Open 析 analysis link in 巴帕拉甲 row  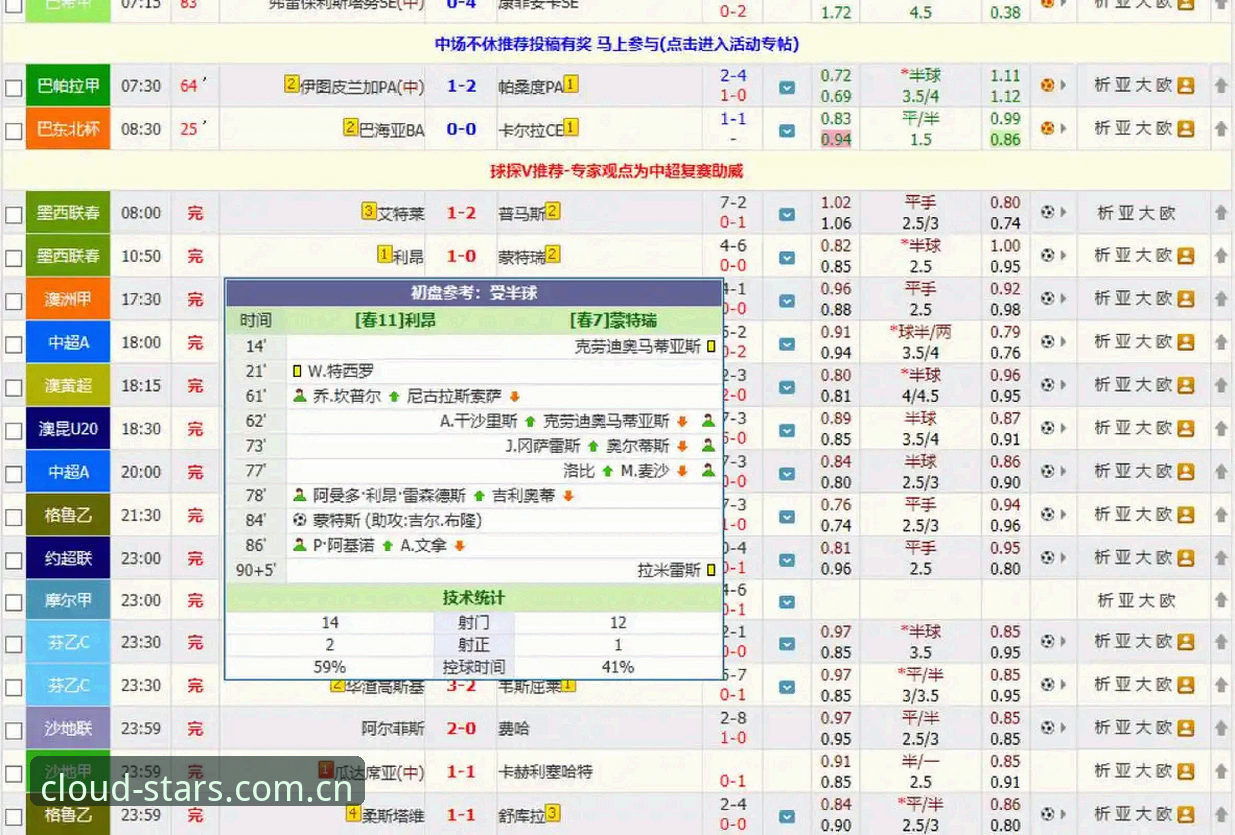1102,86
